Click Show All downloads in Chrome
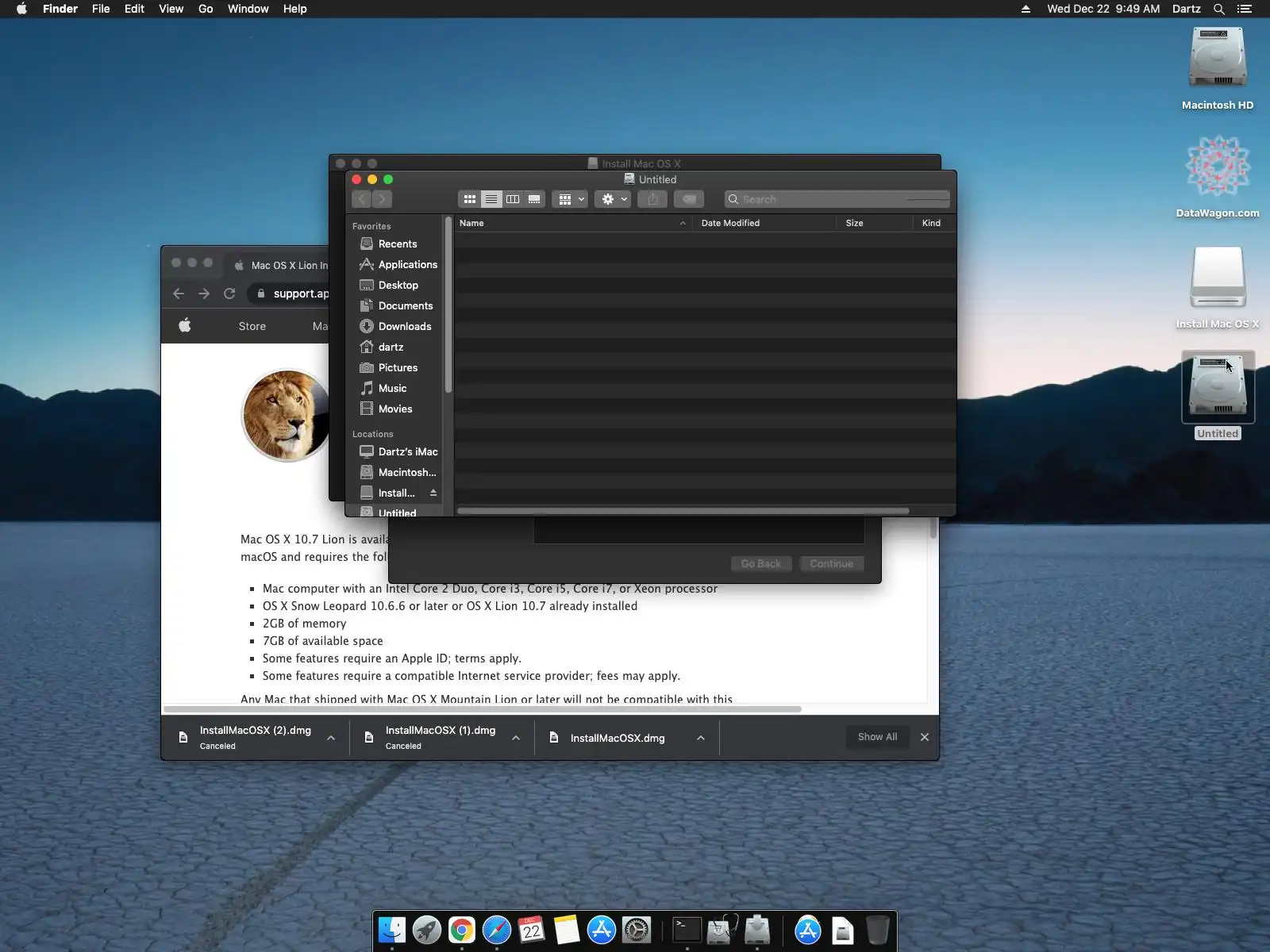Image resolution: width=1270 pixels, height=952 pixels. [877, 737]
